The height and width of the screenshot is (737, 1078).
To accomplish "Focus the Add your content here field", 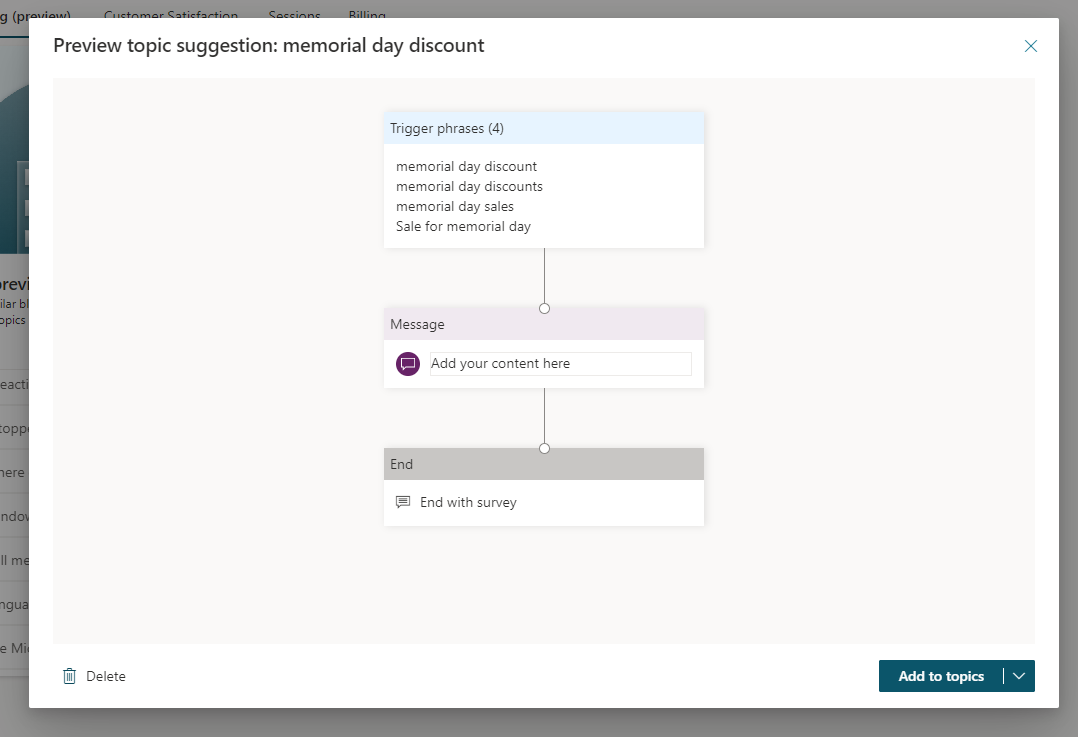I will [x=560, y=364].
